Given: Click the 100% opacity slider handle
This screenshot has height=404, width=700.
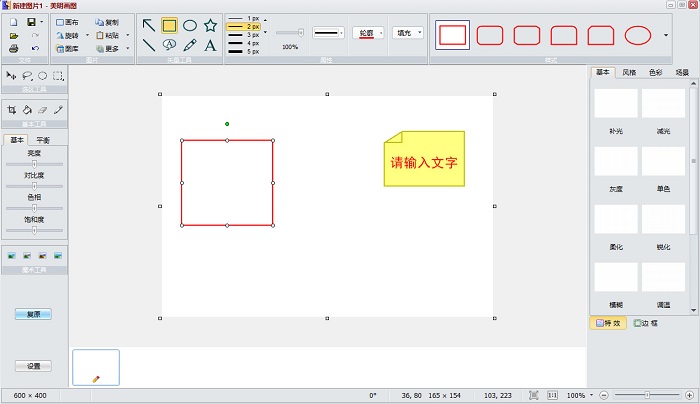Looking at the screenshot, I should click(x=301, y=33).
